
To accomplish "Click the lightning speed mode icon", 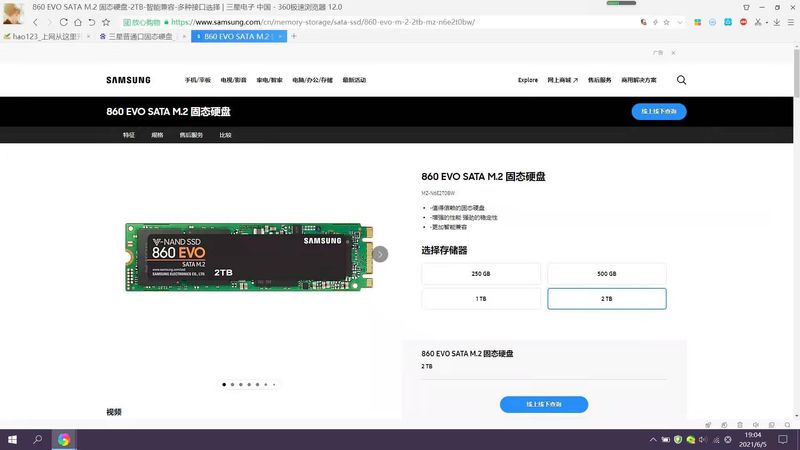I will coord(655,22).
